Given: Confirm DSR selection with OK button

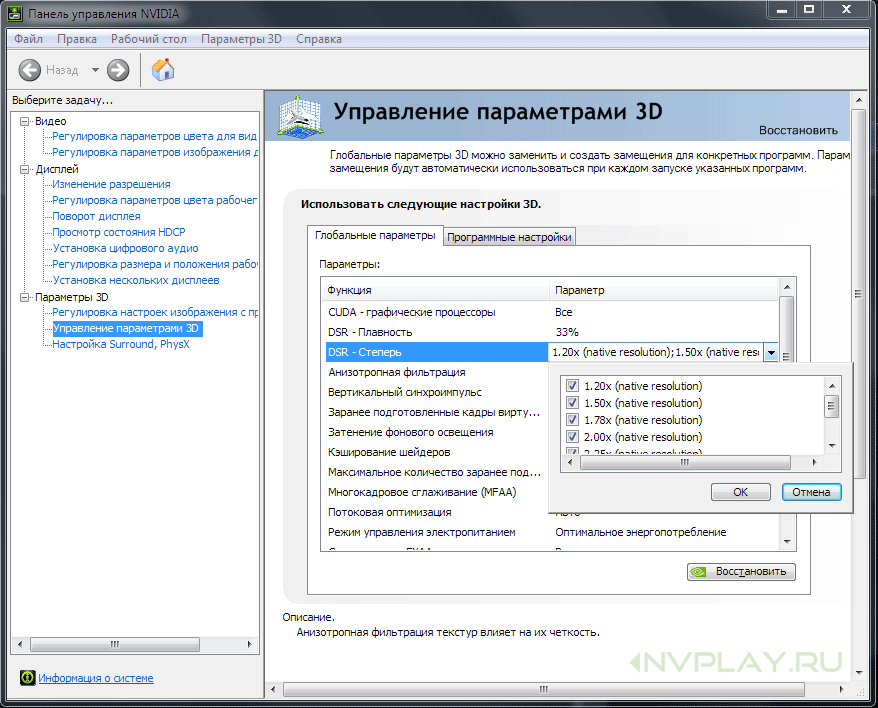Looking at the screenshot, I should tap(740, 492).
